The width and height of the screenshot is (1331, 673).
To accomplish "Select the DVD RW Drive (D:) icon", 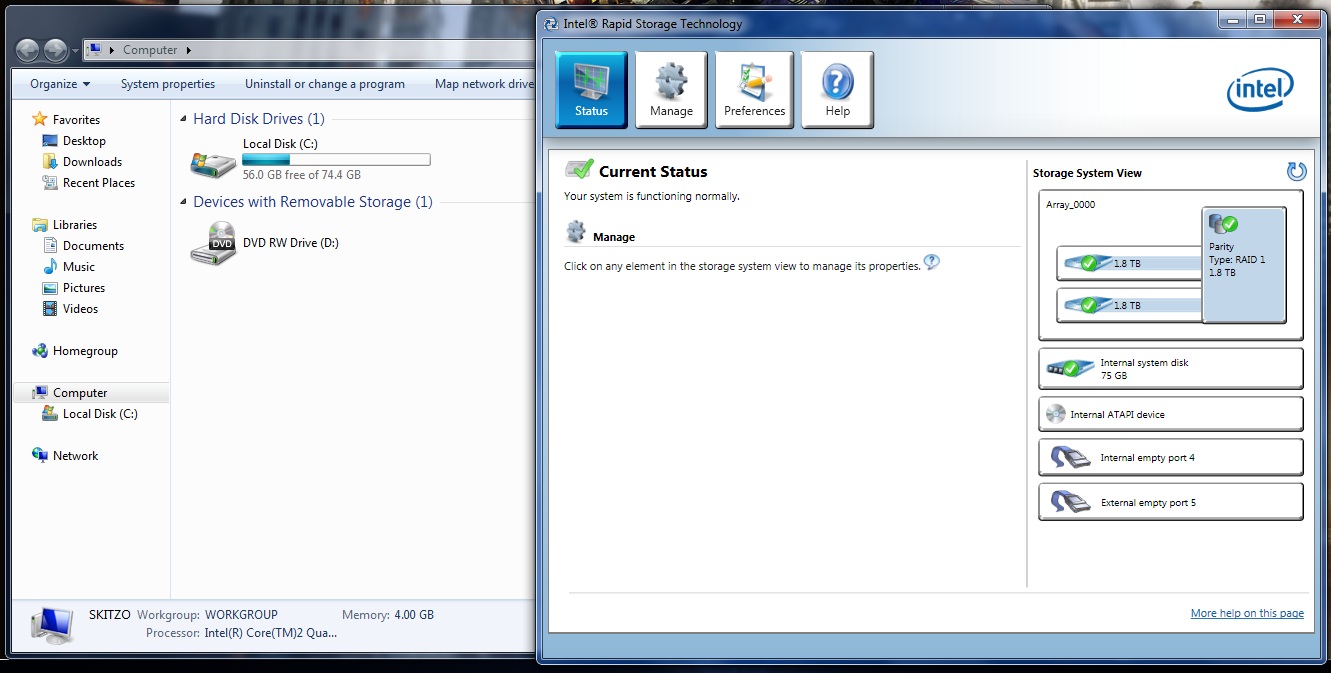I will click(213, 243).
